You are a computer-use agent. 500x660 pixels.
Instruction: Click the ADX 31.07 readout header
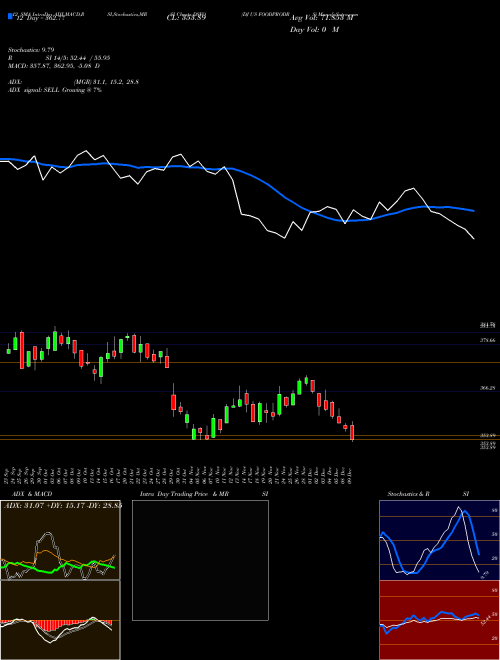63,505
